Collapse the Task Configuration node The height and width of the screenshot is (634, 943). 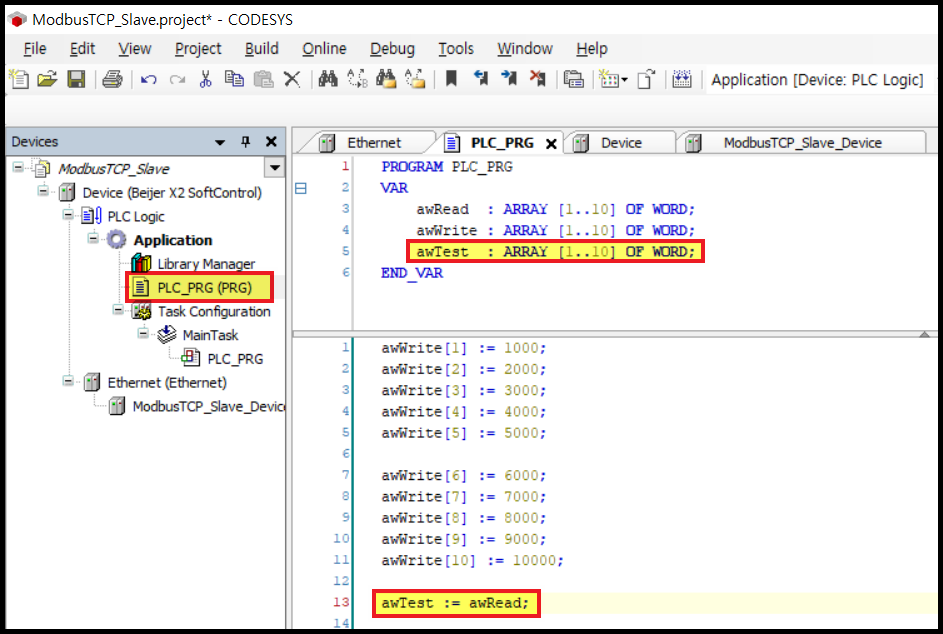coord(118,310)
